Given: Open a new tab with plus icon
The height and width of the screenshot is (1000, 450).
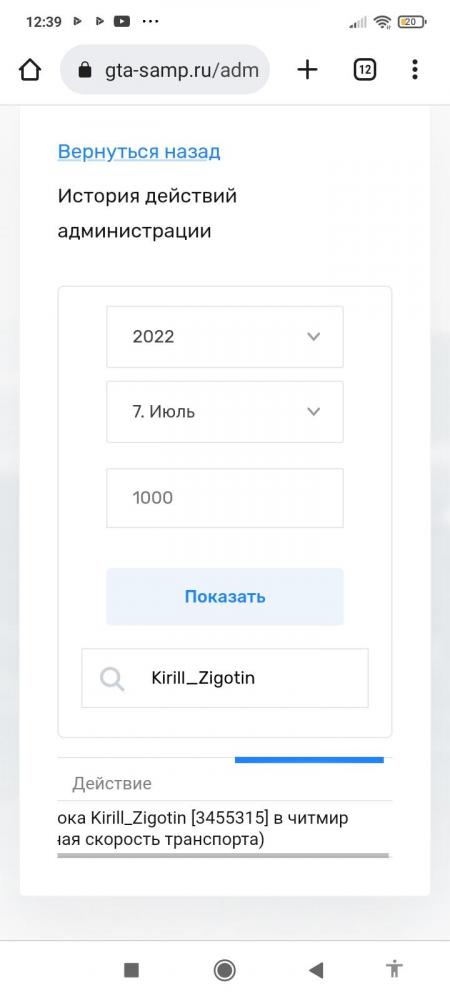Looking at the screenshot, I should coord(307,70).
